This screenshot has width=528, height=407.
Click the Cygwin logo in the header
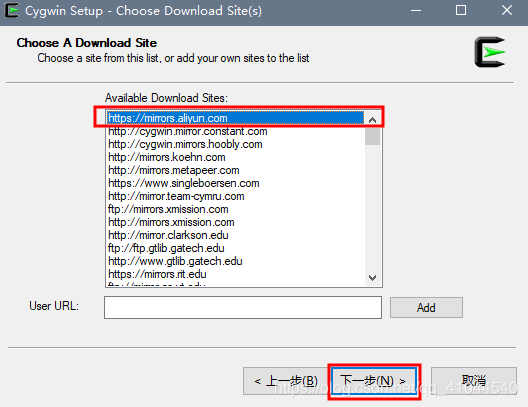point(490,52)
